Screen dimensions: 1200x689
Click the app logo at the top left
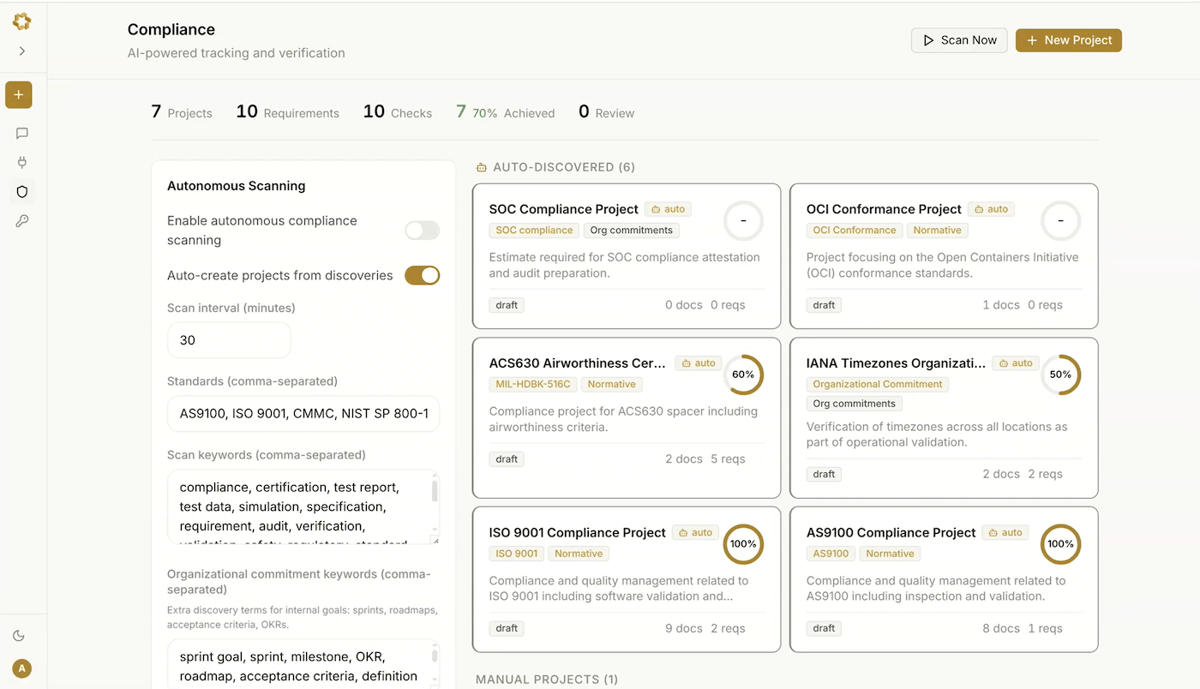[x=21, y=20]
